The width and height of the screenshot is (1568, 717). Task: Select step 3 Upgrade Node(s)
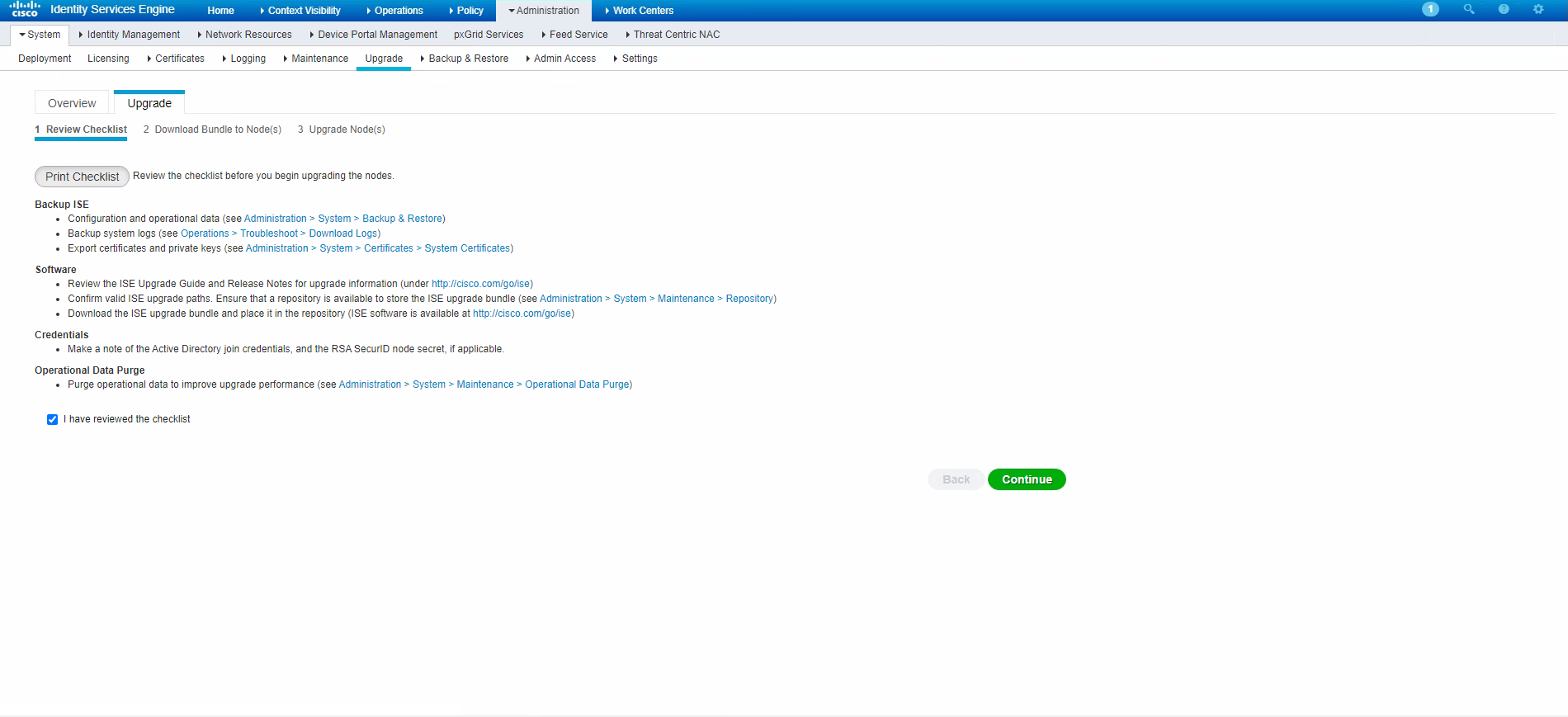click(342, 130)
